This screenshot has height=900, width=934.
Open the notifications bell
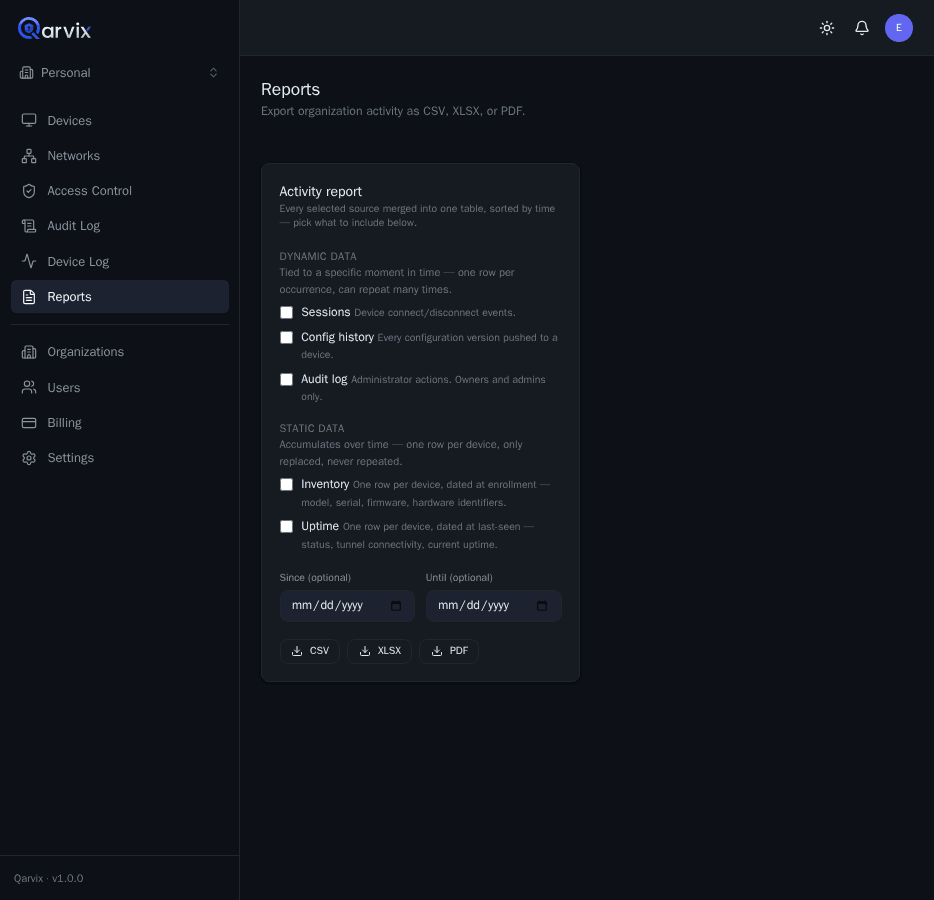862,28
